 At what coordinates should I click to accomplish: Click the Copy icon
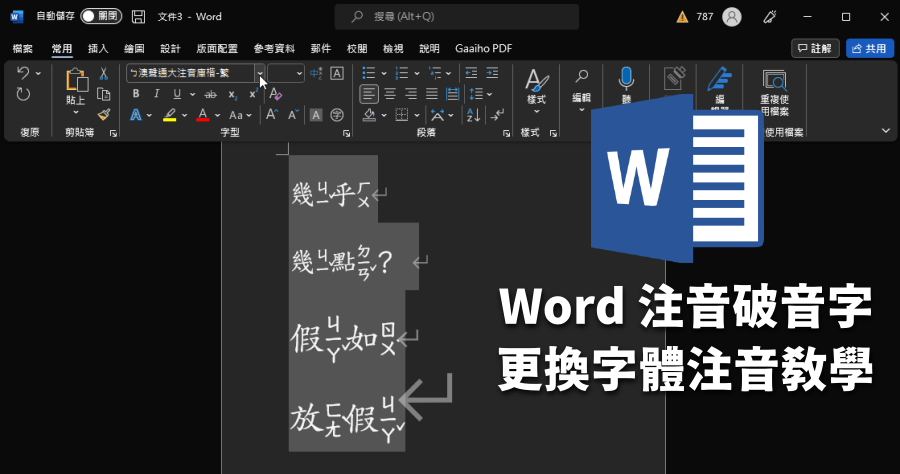(x=103, y=94)
